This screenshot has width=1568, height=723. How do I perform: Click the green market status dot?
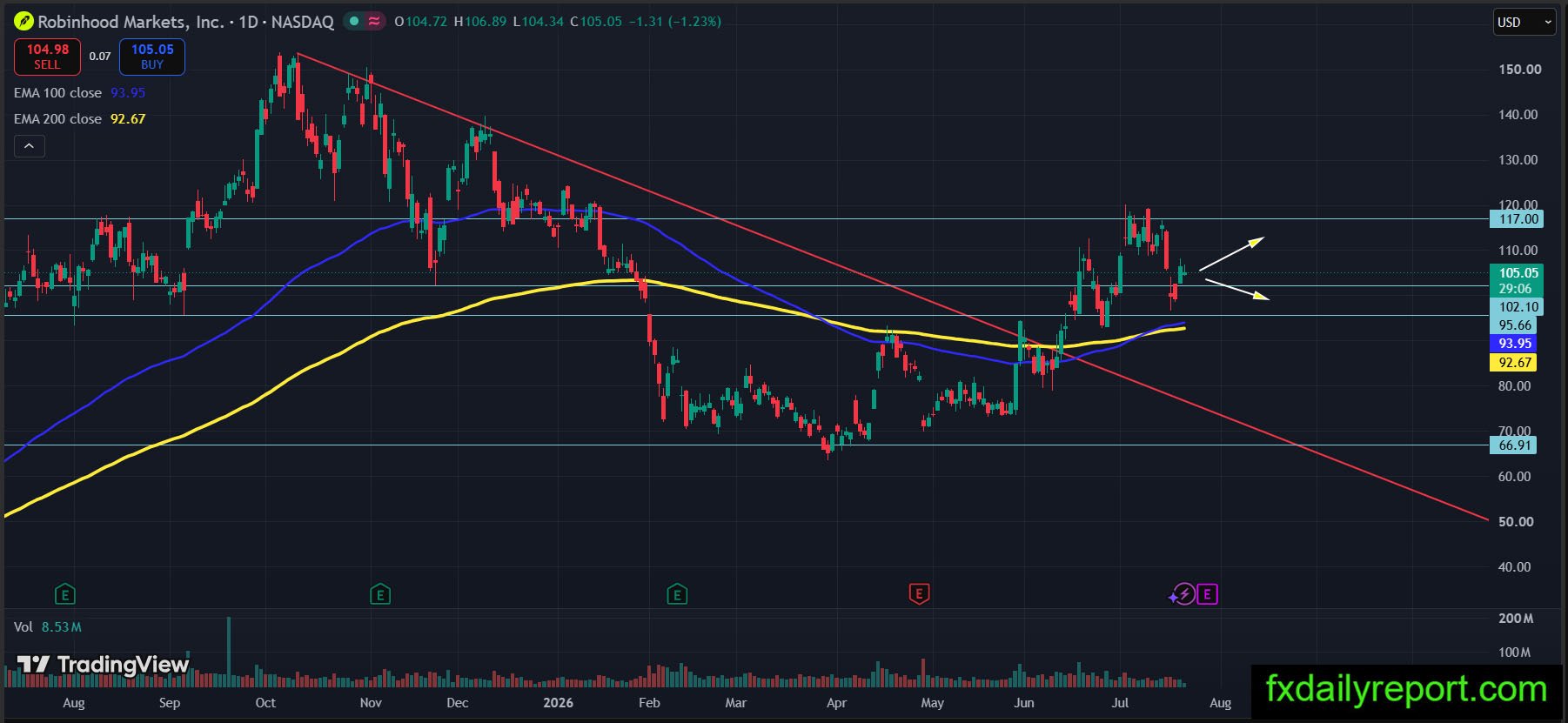click(x=354, y=21)
